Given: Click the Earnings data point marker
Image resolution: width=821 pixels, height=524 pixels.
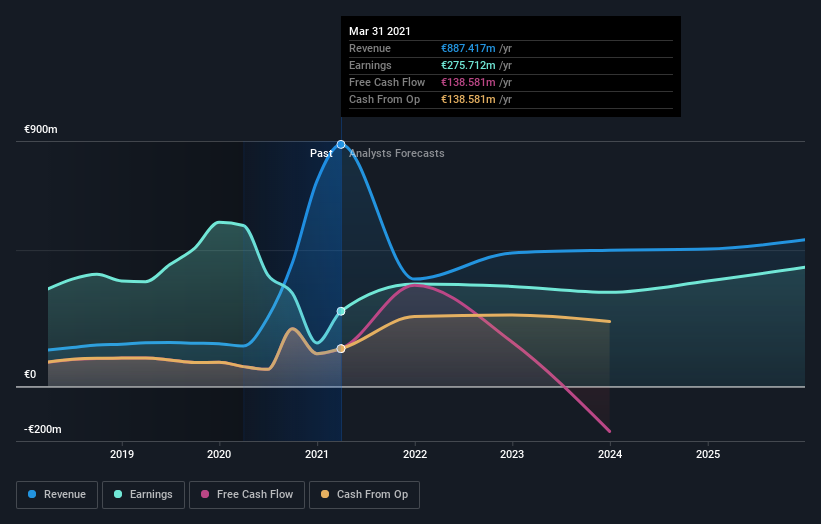Looking at the screenshot, I should pos(341,311).
